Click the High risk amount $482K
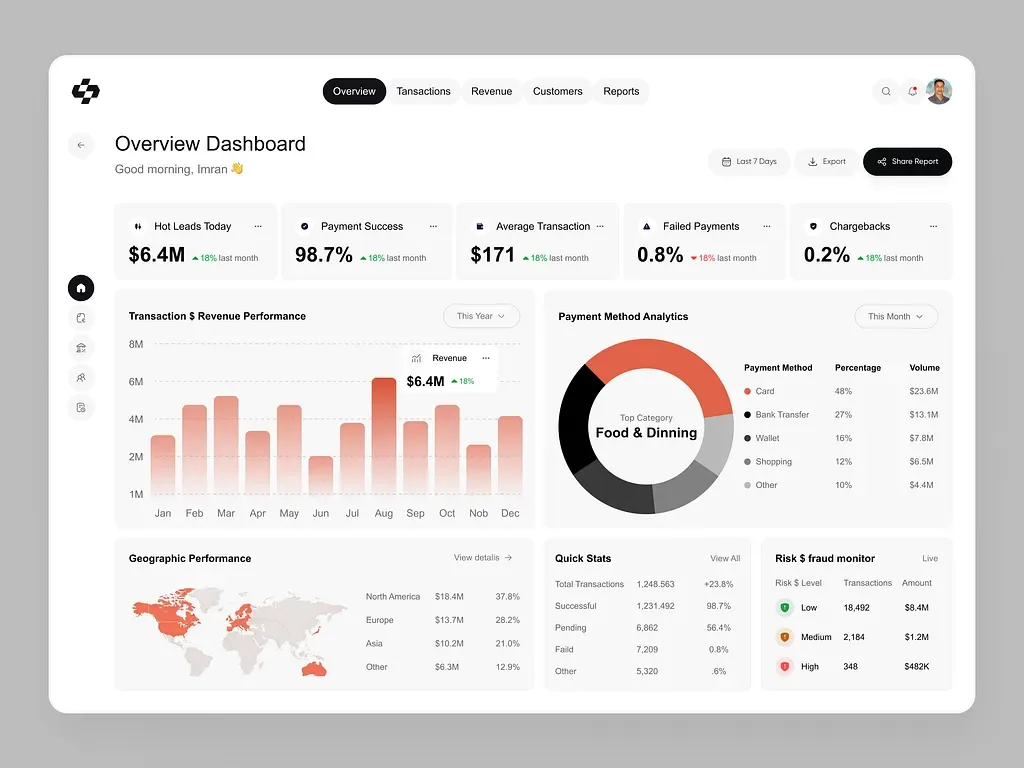1024x768 pixels. click(917, 667)
